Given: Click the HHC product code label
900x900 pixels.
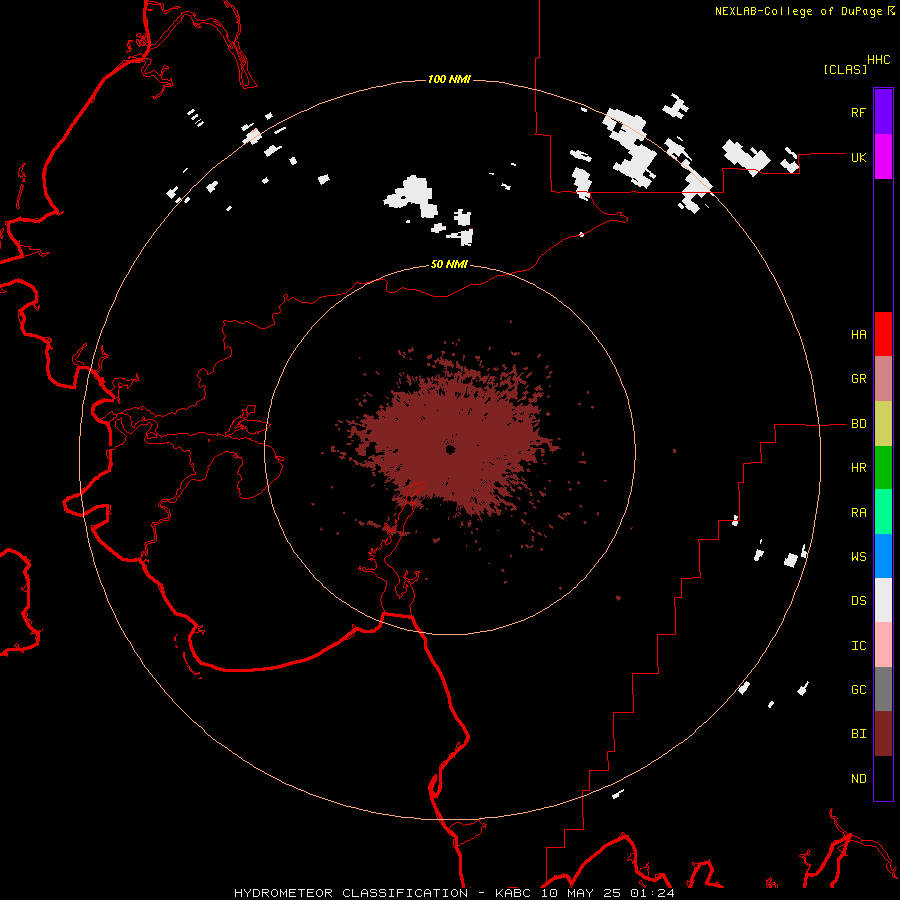Looking at the screenshot, I should 878,60.
